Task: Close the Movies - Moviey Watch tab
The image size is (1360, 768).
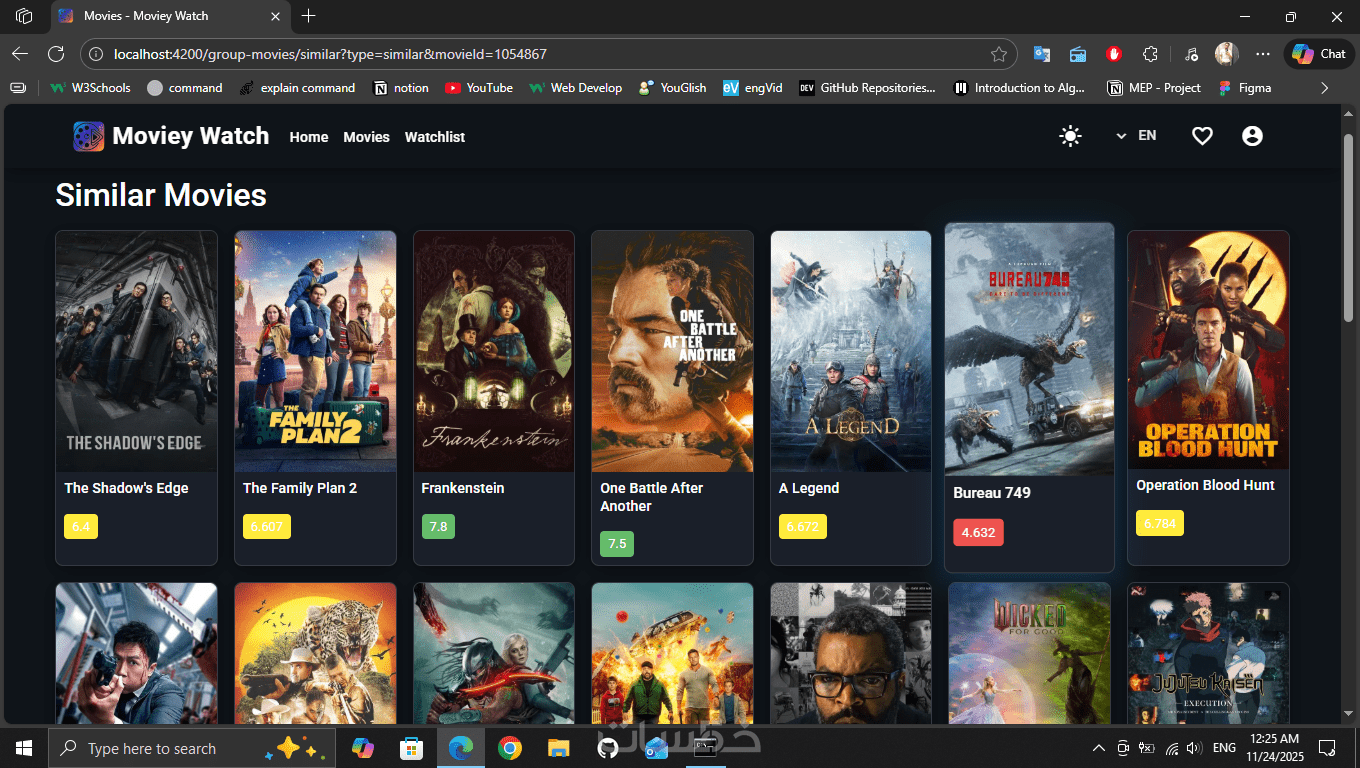Action: 275,16
